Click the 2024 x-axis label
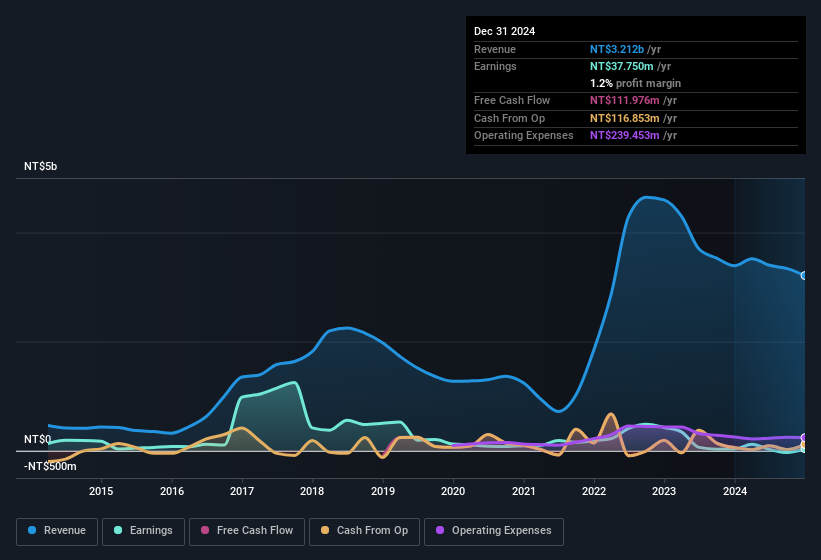 click(735, 491)
